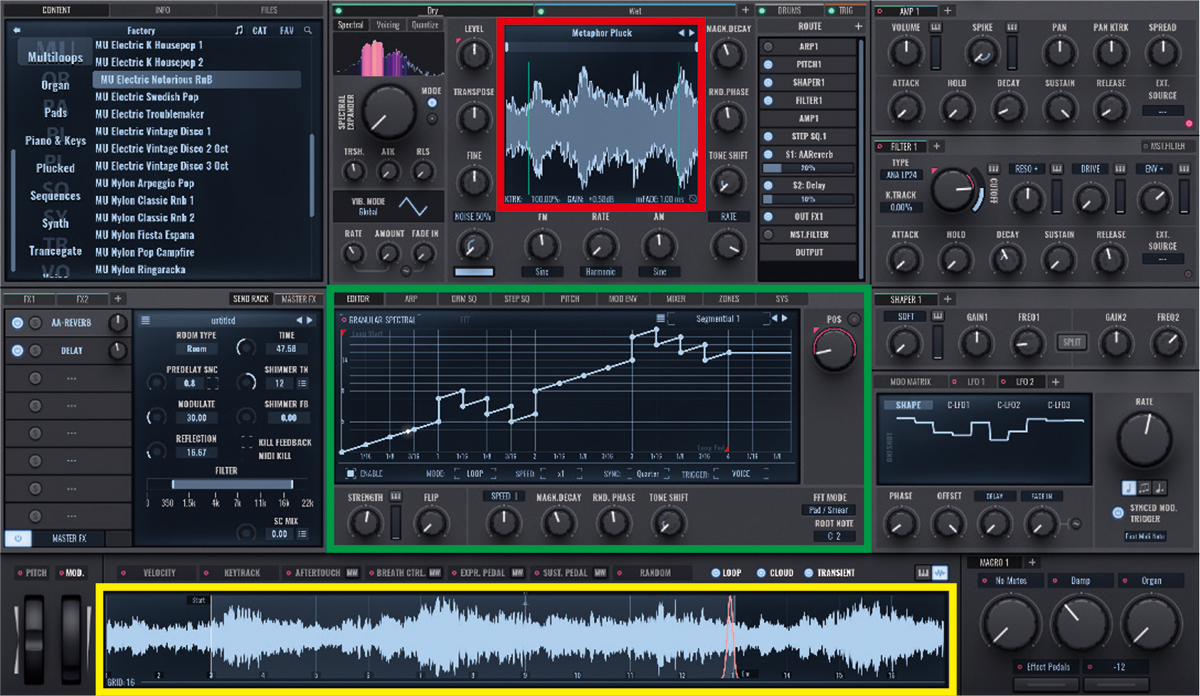Screen dimensions: 1200x696
Task: Toggle the AA-REVERB effect power button
Action: [x=17, y=323]
